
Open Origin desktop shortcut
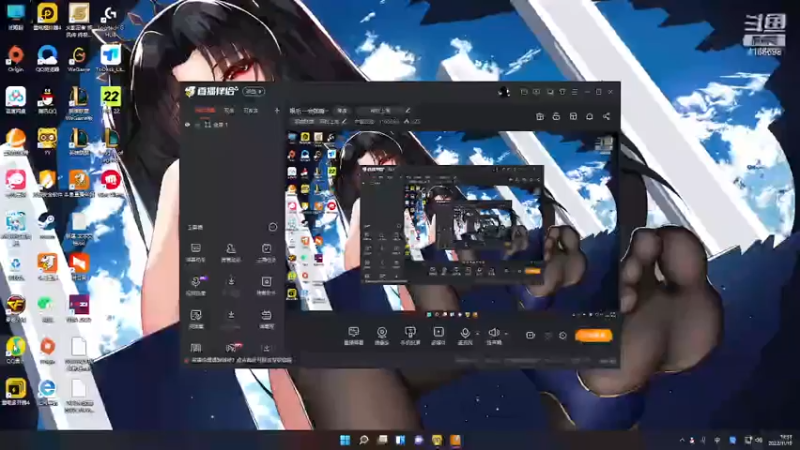coord(15,58)
